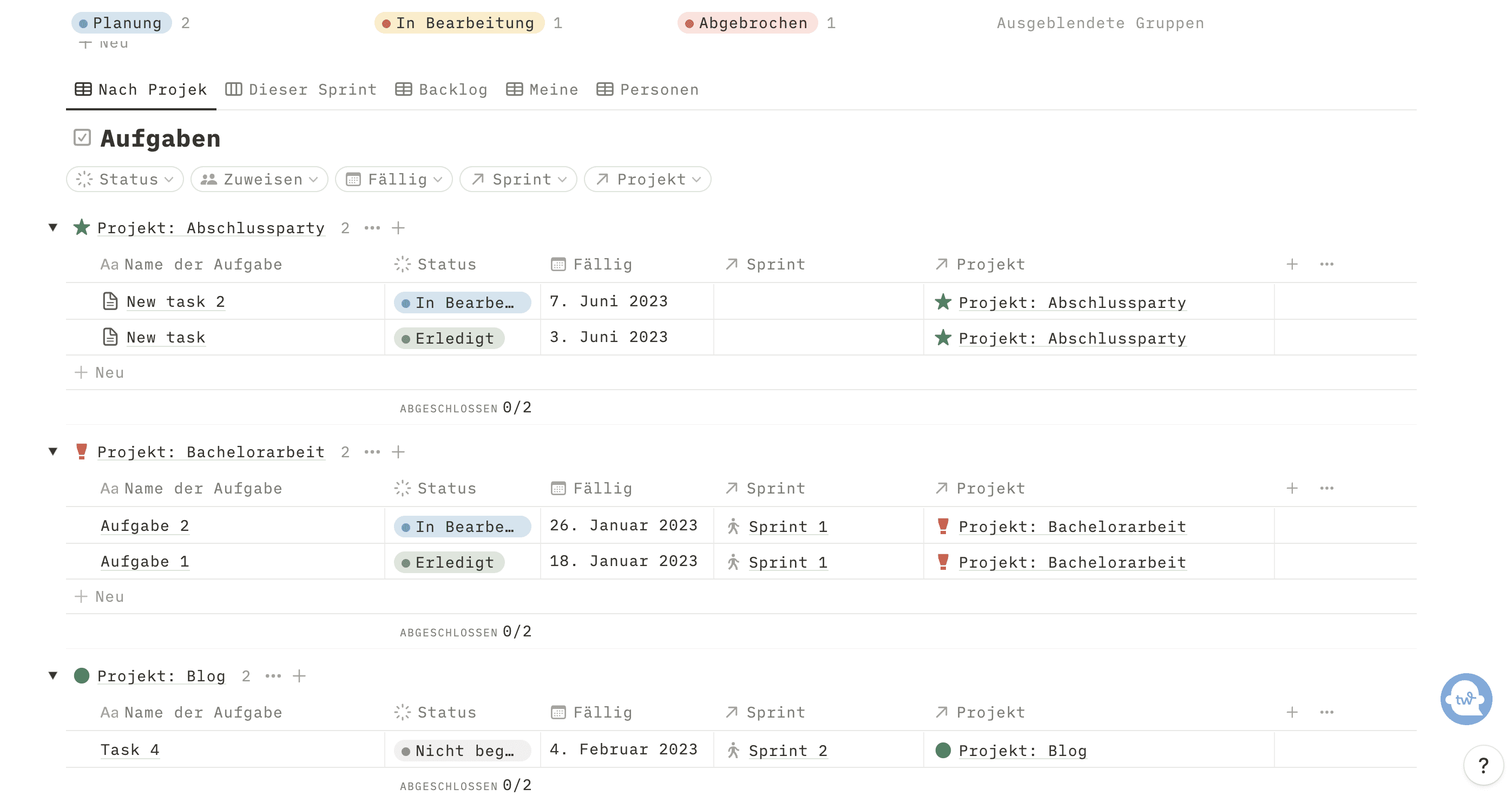Click the red trophy icon beside Bachelorarbeit group
This screenshot has height=802, width=1512.
[82, 451]
